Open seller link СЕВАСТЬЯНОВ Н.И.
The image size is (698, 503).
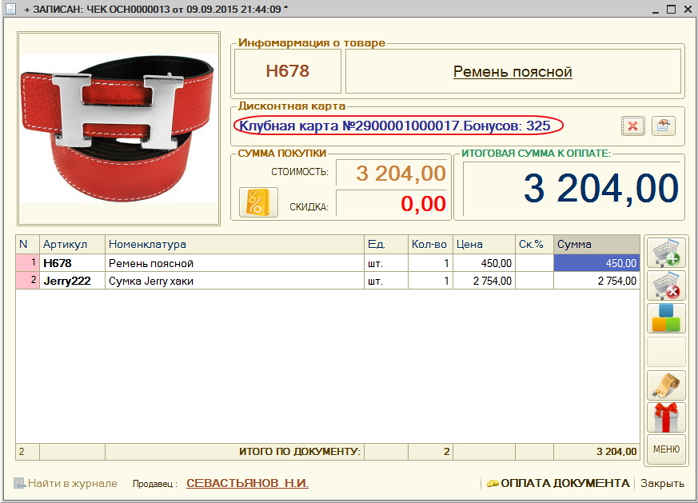tap(248, 483)
